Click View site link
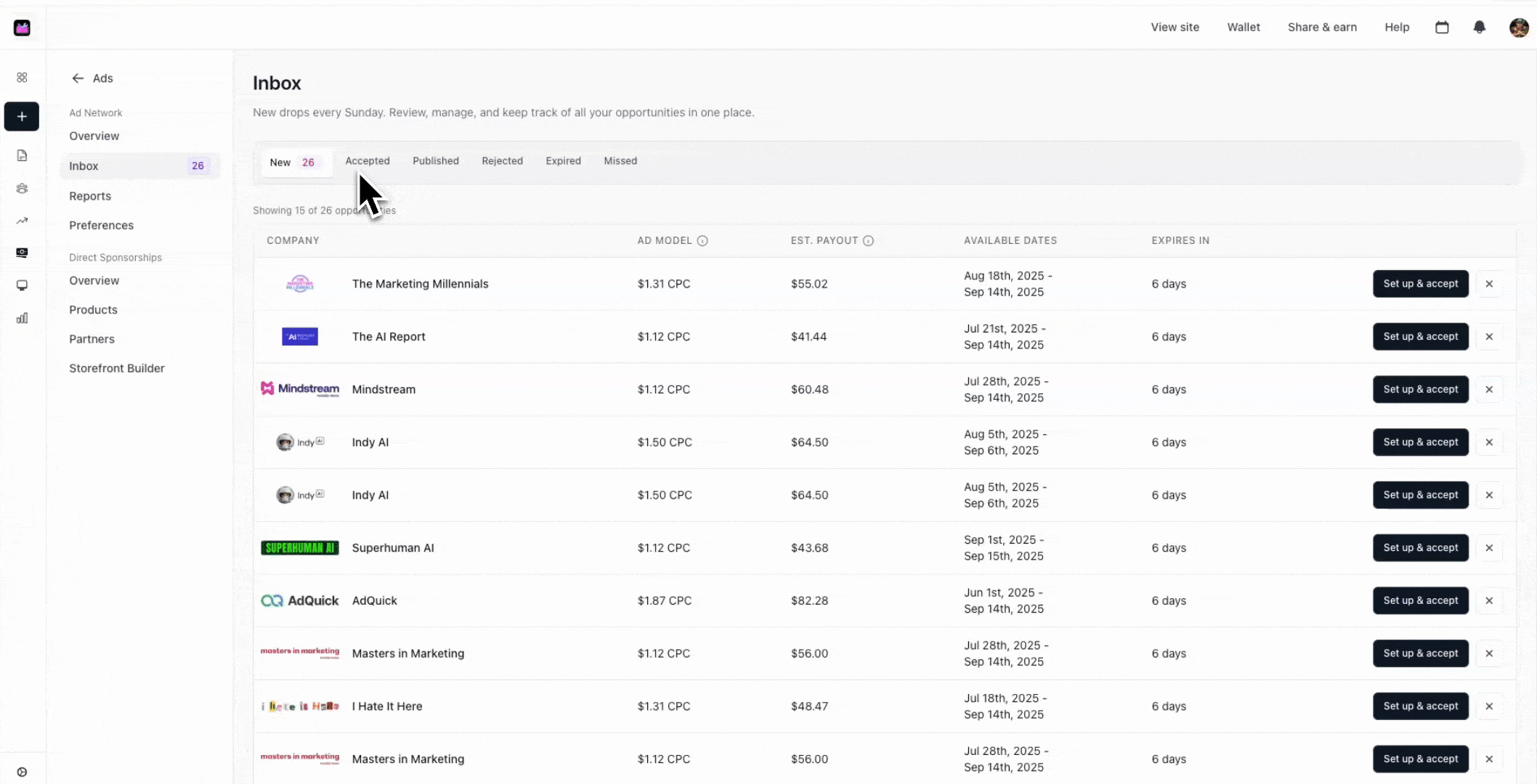This screenshot has height=784, width=1537. (x=1175, y=28)
